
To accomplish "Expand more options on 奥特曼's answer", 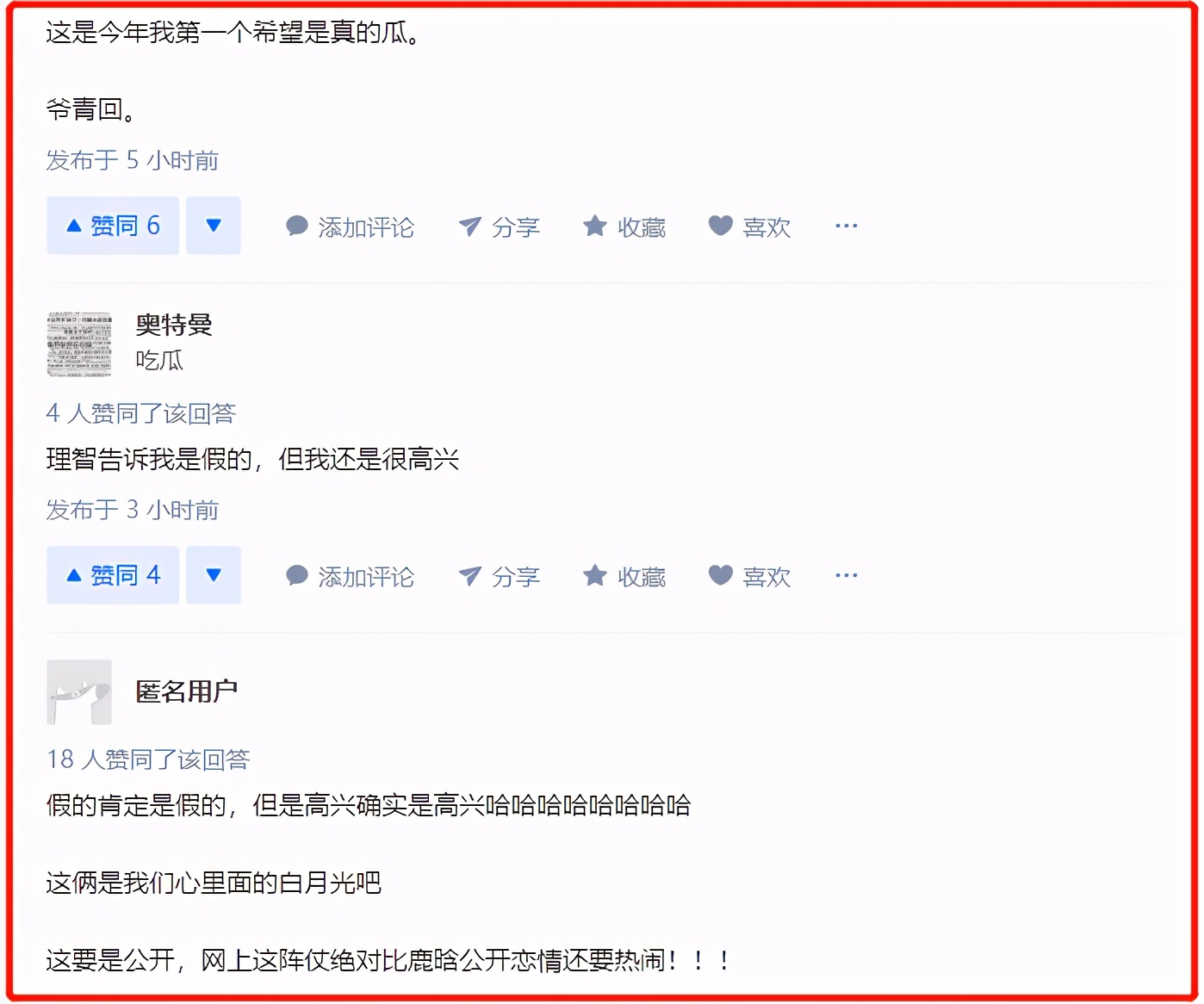I will pos(847,575).
